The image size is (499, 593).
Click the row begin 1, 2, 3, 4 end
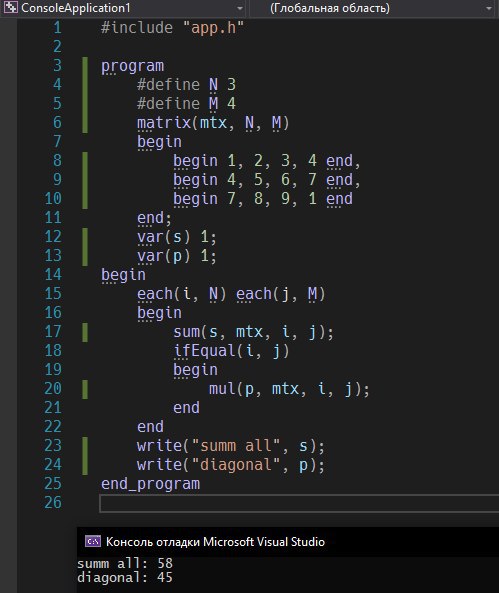(267, 161)
